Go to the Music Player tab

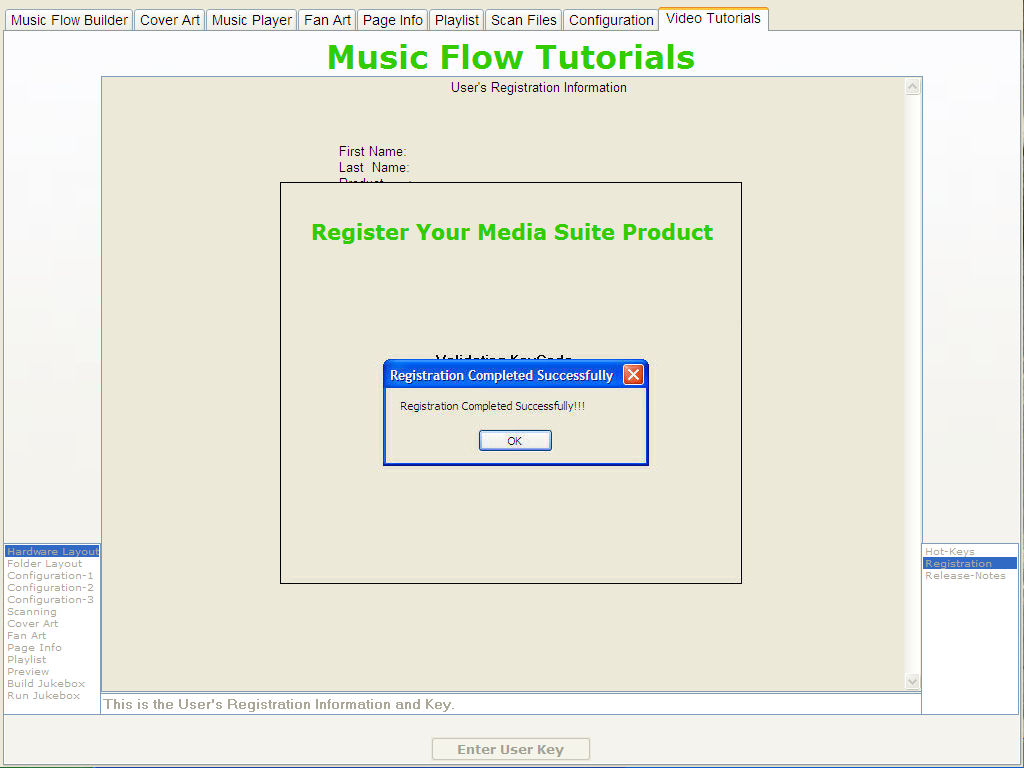tap(251, 20)
